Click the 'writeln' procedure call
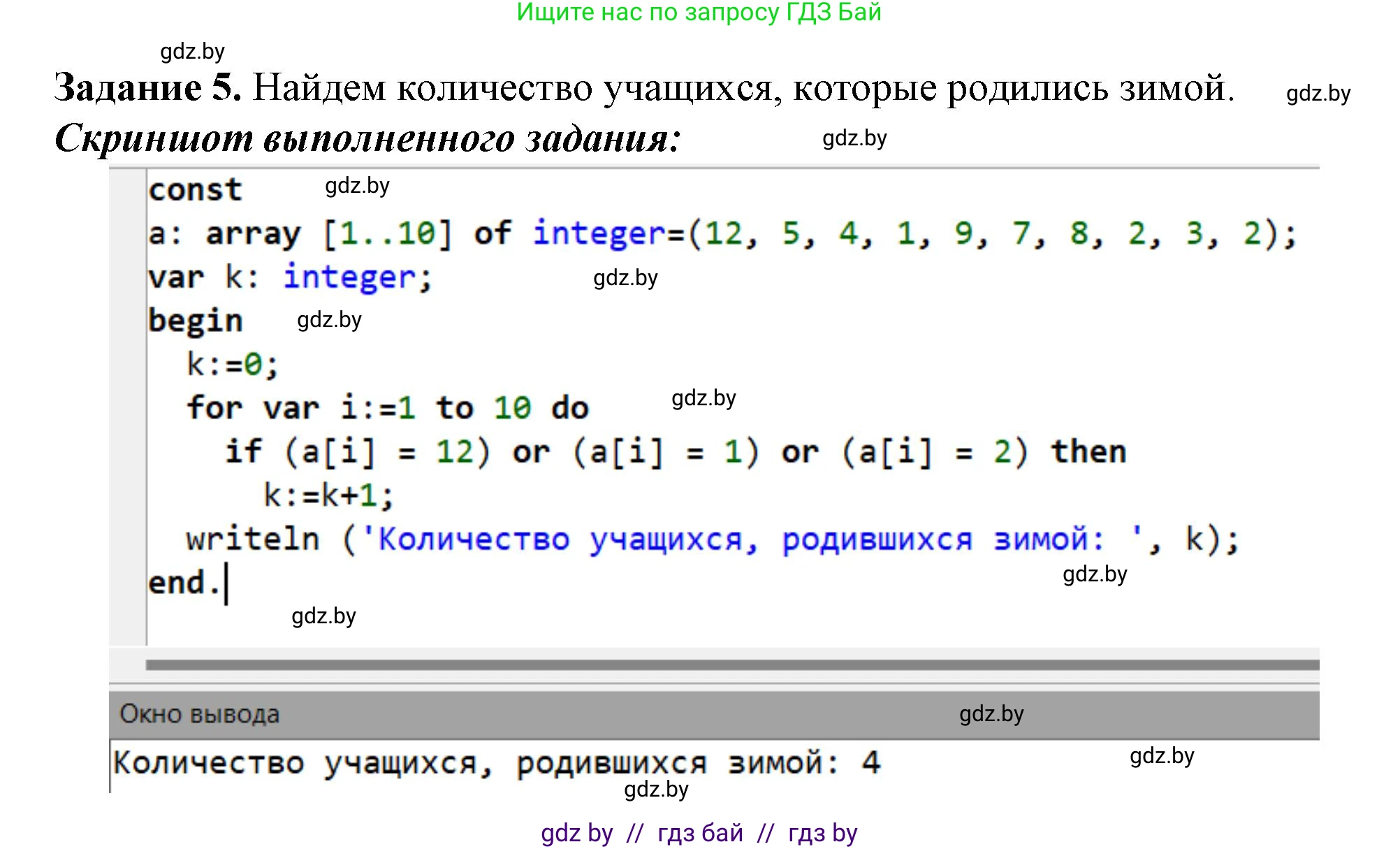1400x849 pixels. point(252,539)
